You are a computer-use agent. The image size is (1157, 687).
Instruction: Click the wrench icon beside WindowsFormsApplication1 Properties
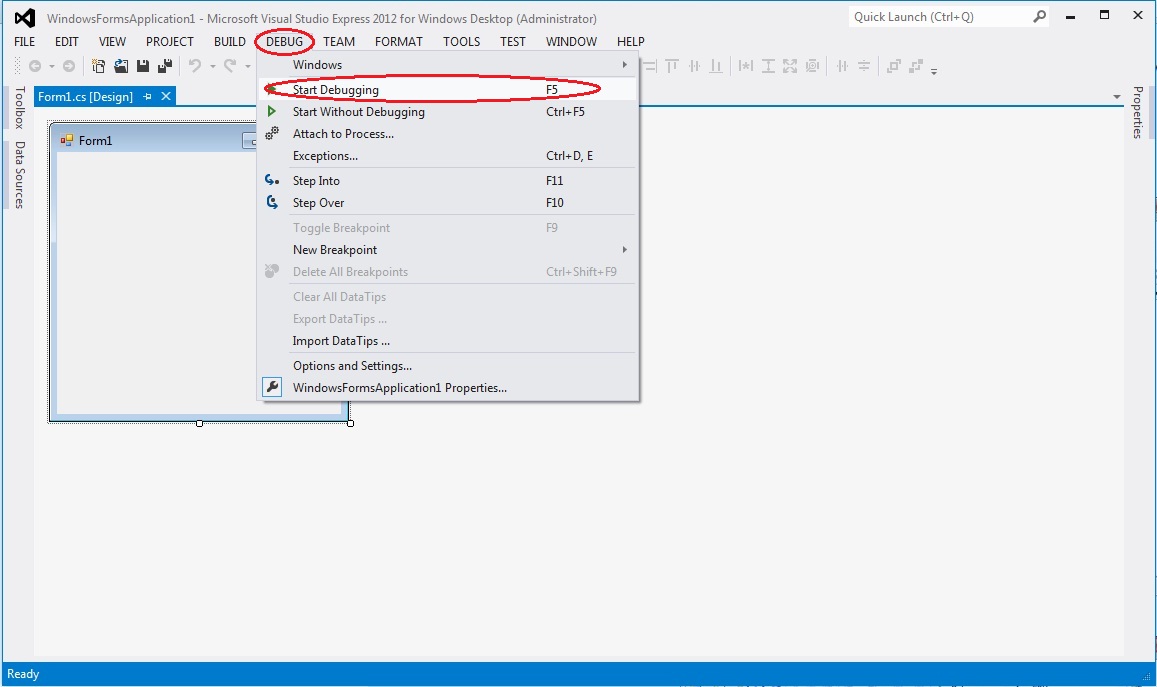[272, 388]
